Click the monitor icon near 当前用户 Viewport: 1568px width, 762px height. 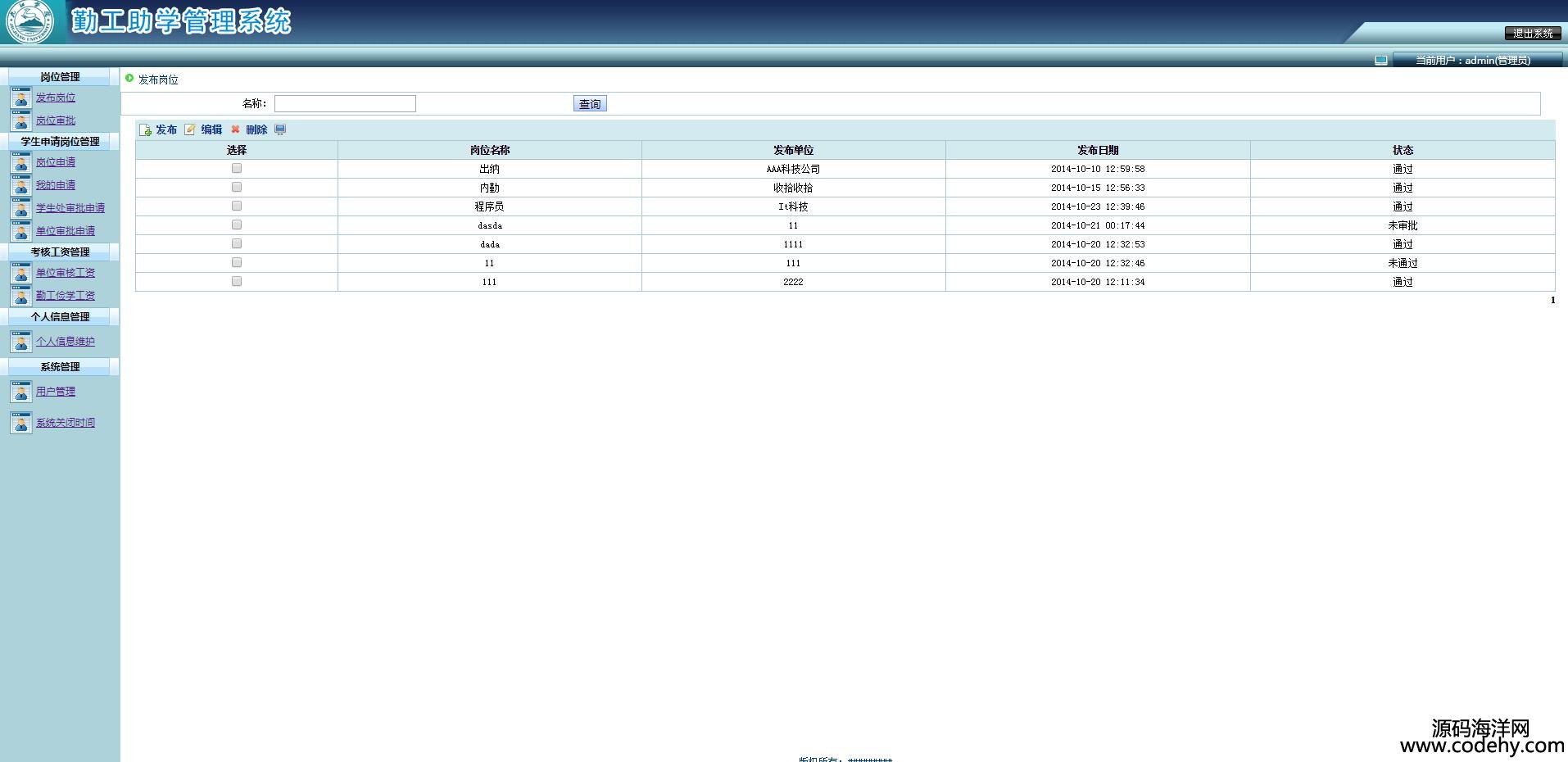(1381, 60)
